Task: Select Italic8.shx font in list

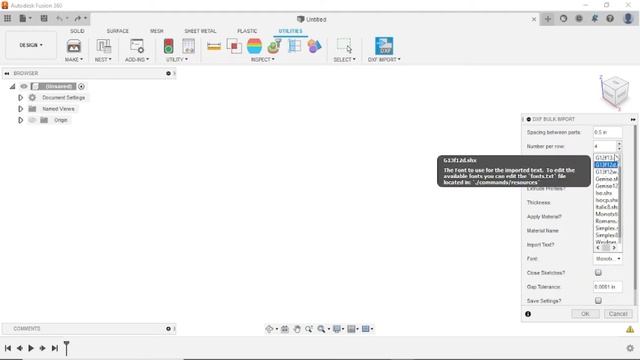Action: point(606,207)
